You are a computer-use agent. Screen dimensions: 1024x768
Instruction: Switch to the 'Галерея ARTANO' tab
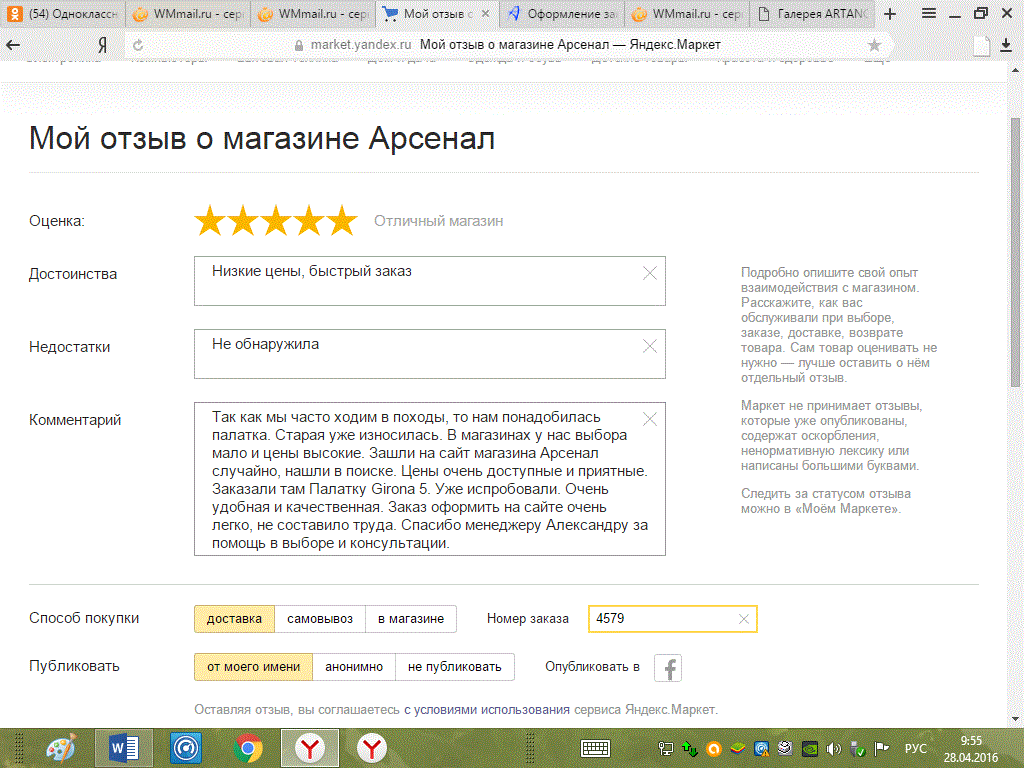click(812, 14)
